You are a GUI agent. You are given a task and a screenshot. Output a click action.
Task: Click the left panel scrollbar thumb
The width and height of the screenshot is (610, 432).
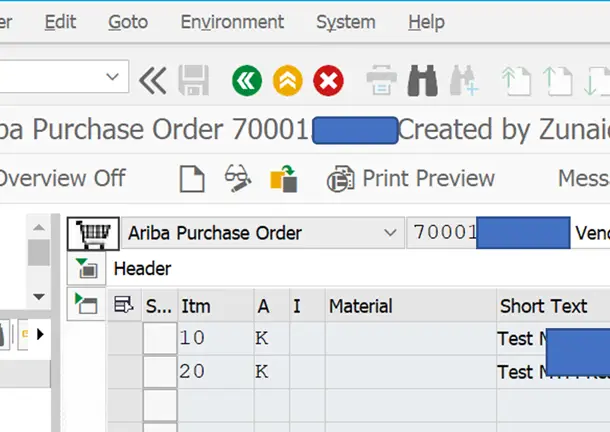coord(39,253)
